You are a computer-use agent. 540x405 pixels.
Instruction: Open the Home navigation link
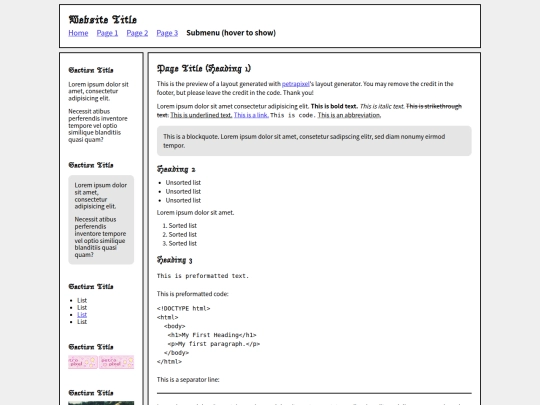click(78, 33)
